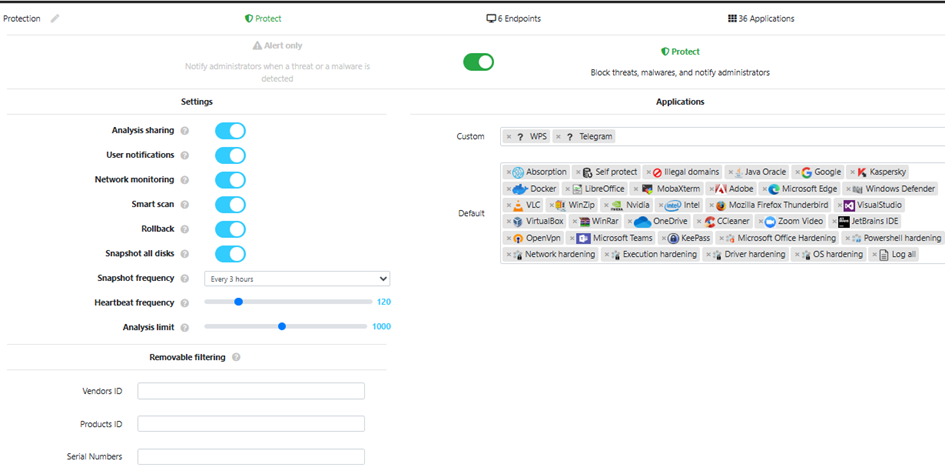Click the Adobe logo icon
The height and width of the screenshot is (471, 945).
(x=720, y=189)
